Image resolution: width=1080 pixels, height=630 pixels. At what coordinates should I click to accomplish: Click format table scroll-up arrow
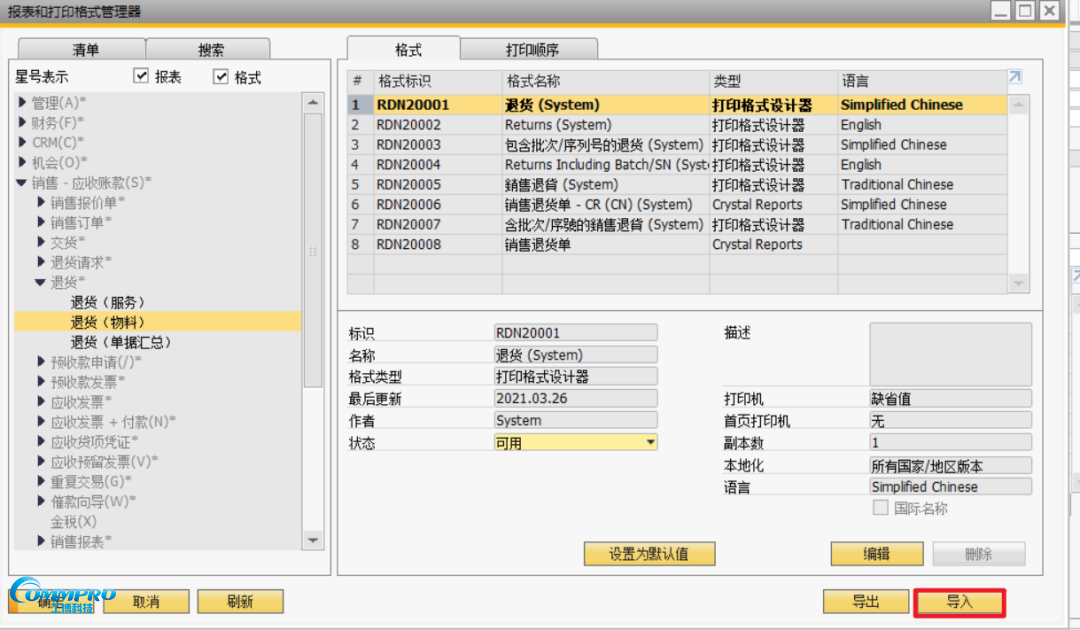1018,104
